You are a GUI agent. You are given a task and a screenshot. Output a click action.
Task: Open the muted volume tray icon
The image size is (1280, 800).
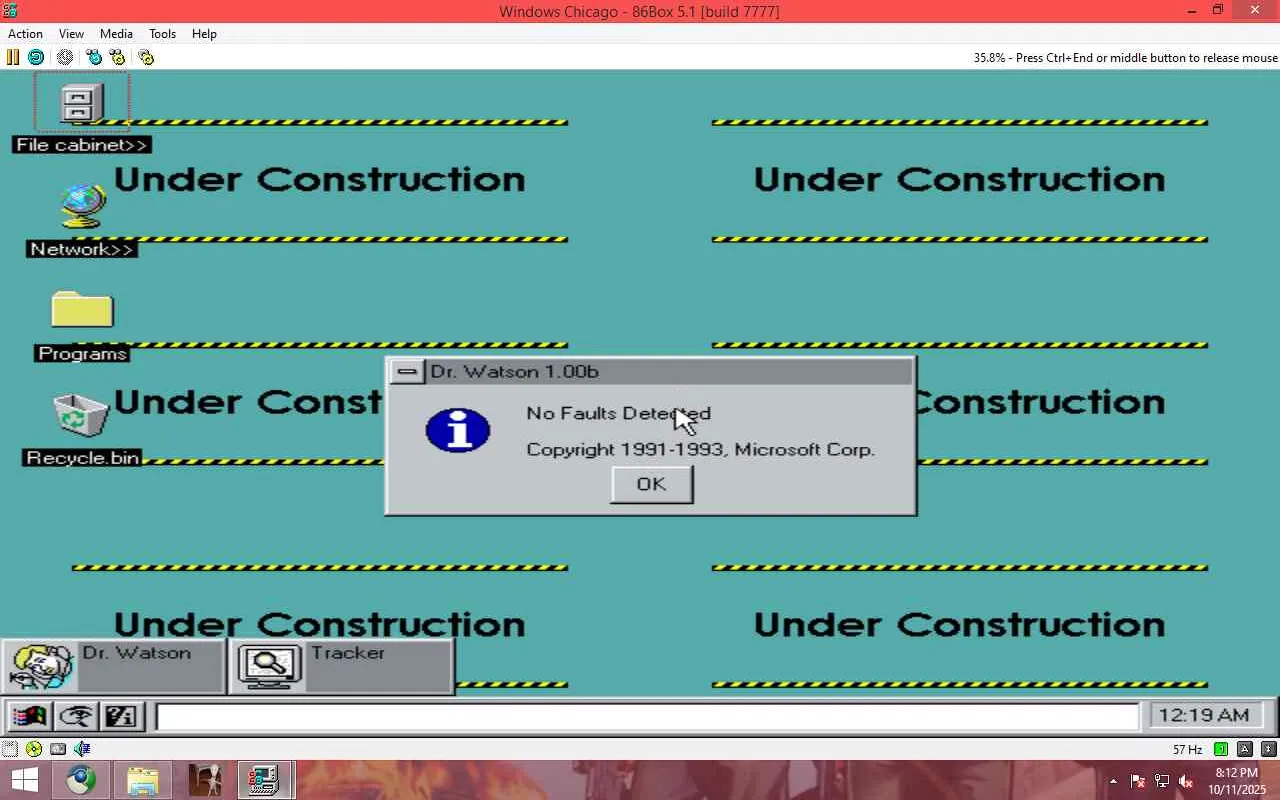click(x=1186, y=781)
